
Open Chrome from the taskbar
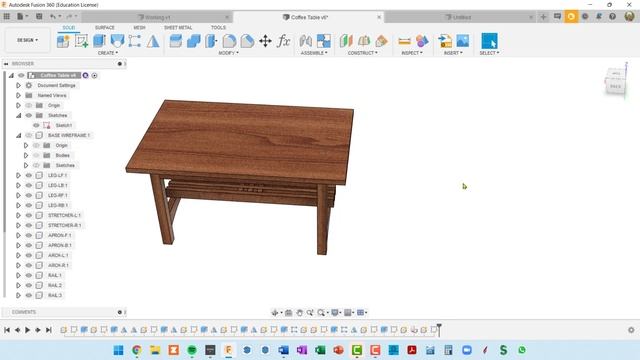[137, 350]
